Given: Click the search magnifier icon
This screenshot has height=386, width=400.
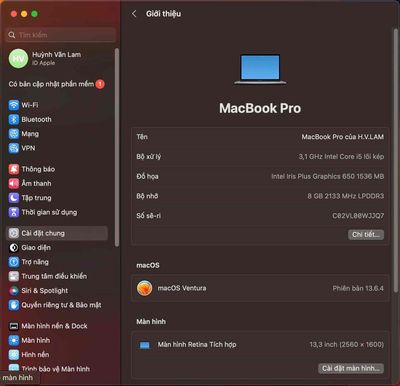Looking at the screenshot, I should tap(12, 35).
